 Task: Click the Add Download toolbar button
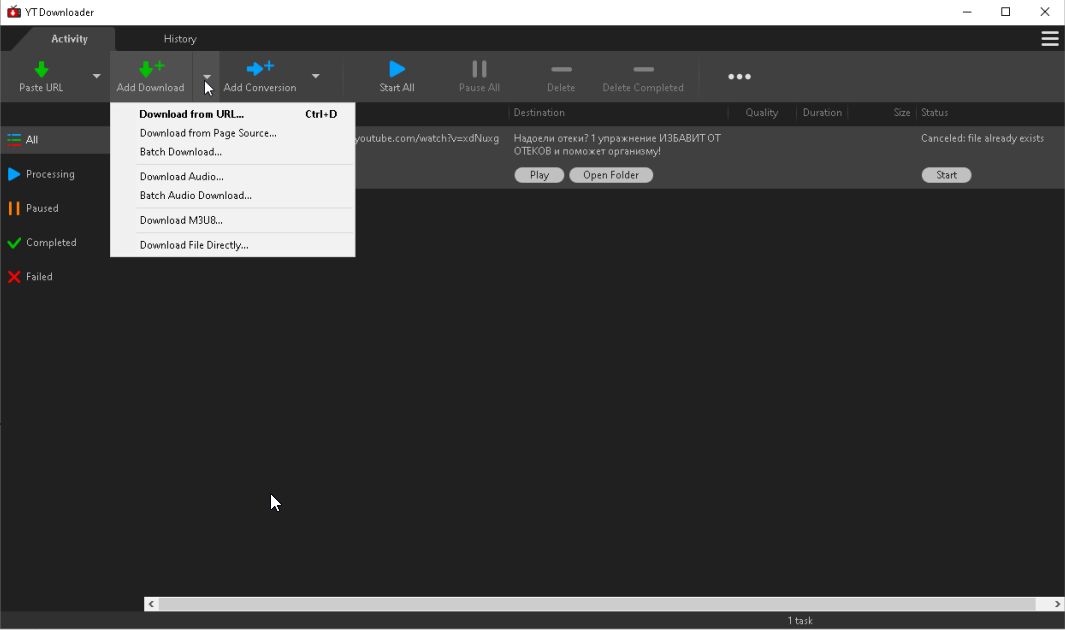pos(151,76)
